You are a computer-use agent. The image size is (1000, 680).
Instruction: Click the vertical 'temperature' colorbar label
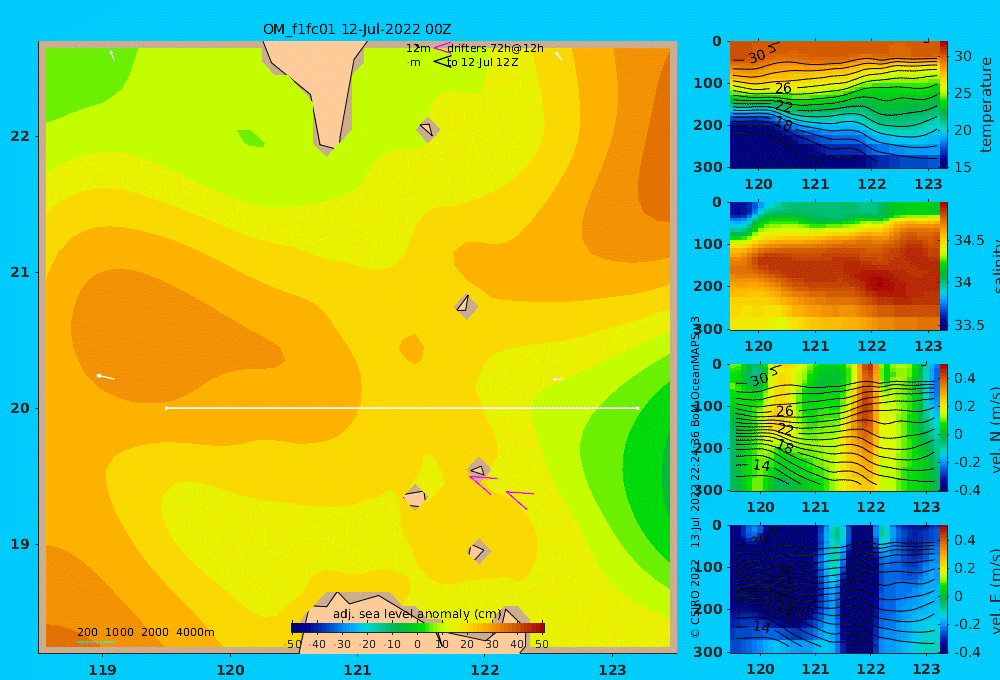click(987, 105)
